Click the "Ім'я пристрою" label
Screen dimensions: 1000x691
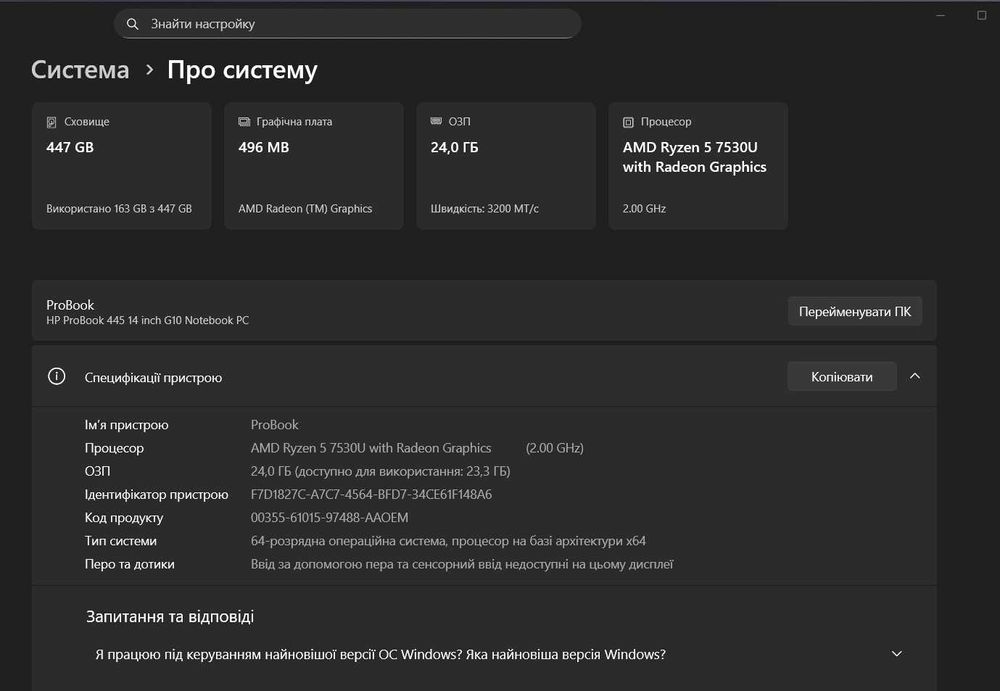[126, 425]
